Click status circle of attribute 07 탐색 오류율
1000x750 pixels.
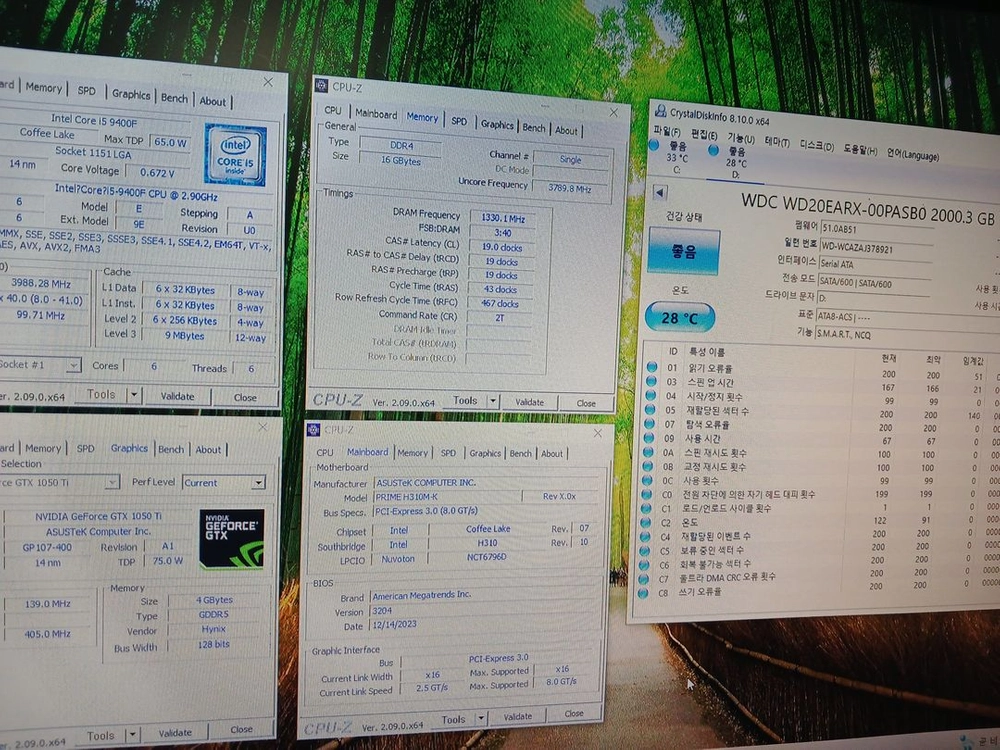click(x=650, y=423)
